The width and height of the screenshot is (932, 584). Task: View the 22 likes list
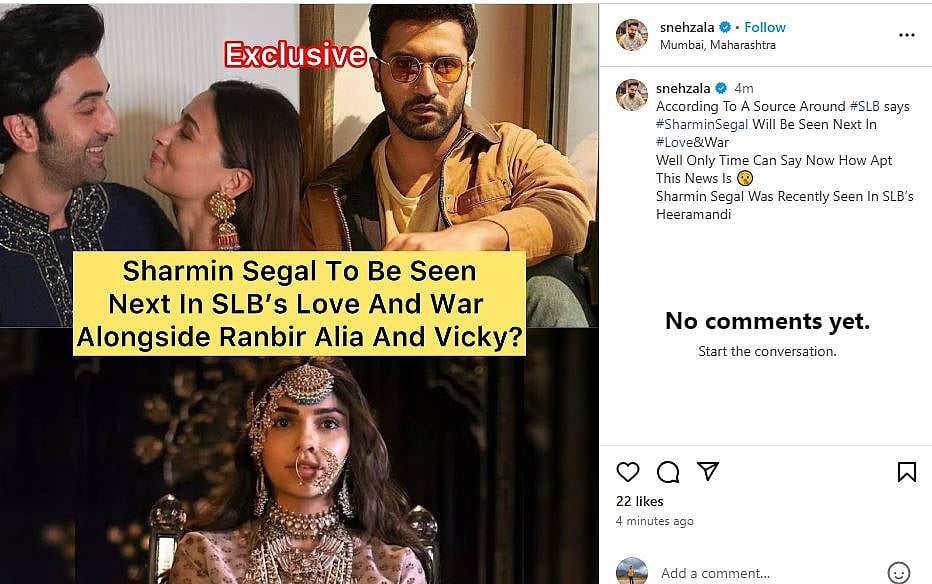pyautogui.click(x=640, y=501)
